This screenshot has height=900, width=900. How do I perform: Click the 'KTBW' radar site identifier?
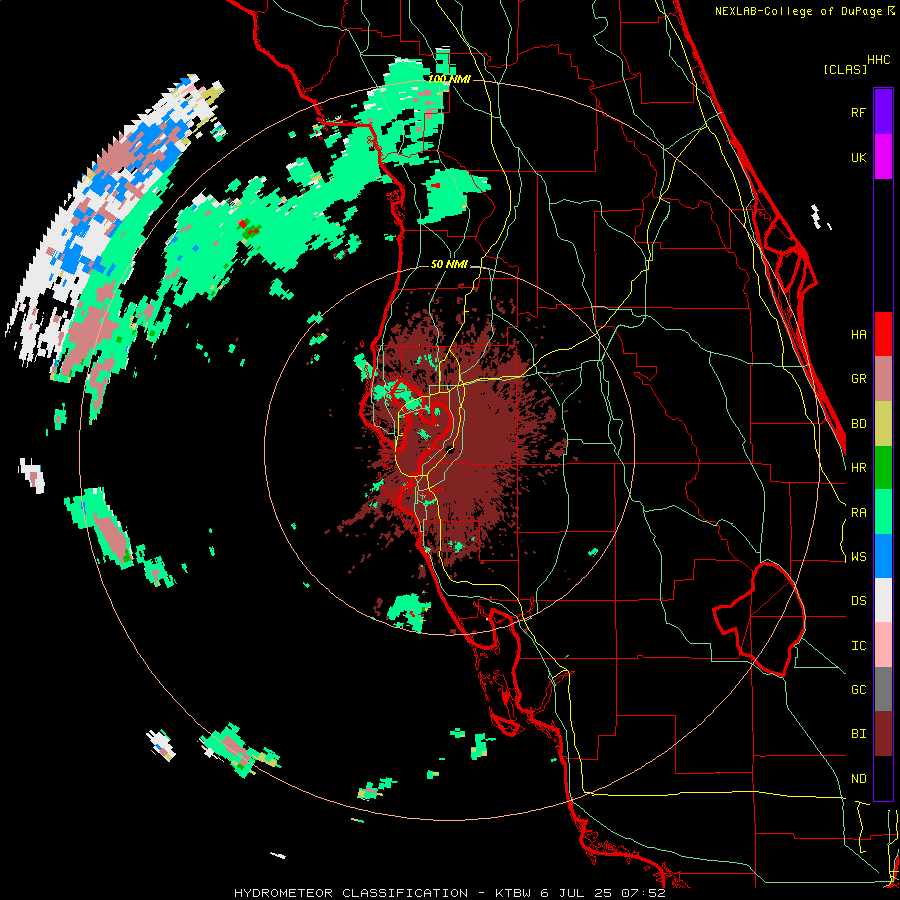pyautogui.click(x=513, y=893)
